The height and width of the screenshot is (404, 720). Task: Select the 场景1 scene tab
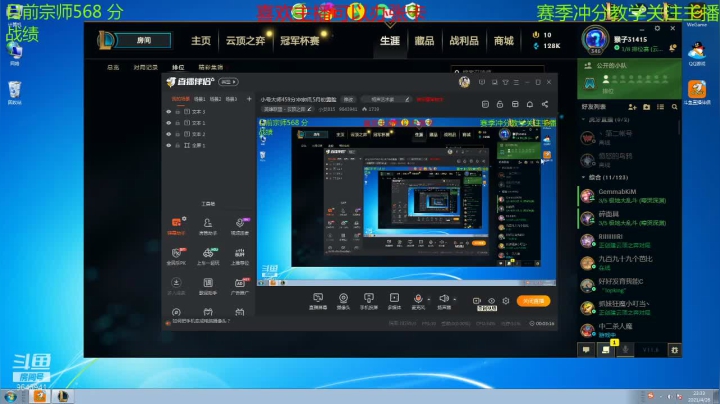pyautogui.click(x=199, y=99)
